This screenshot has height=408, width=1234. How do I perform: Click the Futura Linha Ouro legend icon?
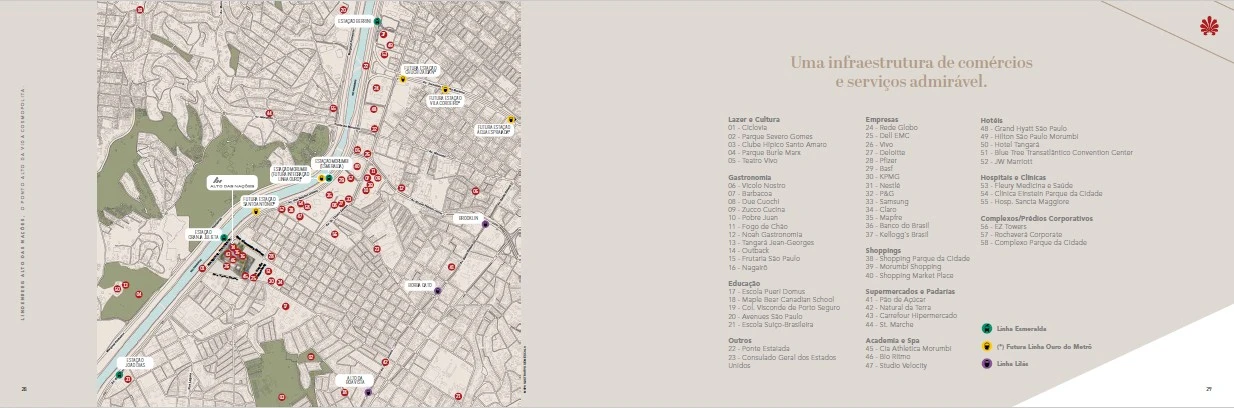pyautogui.click(x=987, y=346)
